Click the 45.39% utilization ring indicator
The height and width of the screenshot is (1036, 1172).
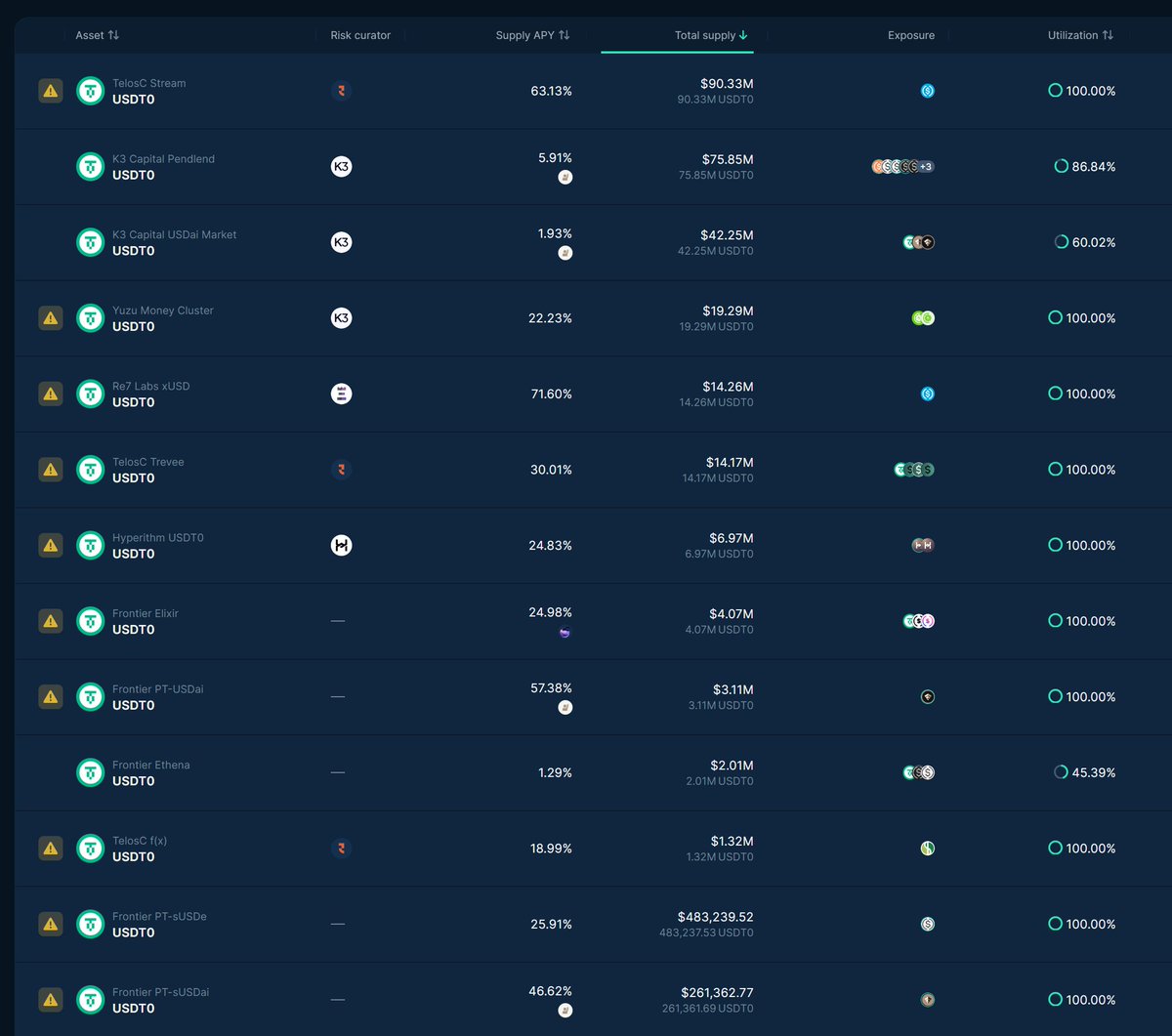tap(1061, 772)
